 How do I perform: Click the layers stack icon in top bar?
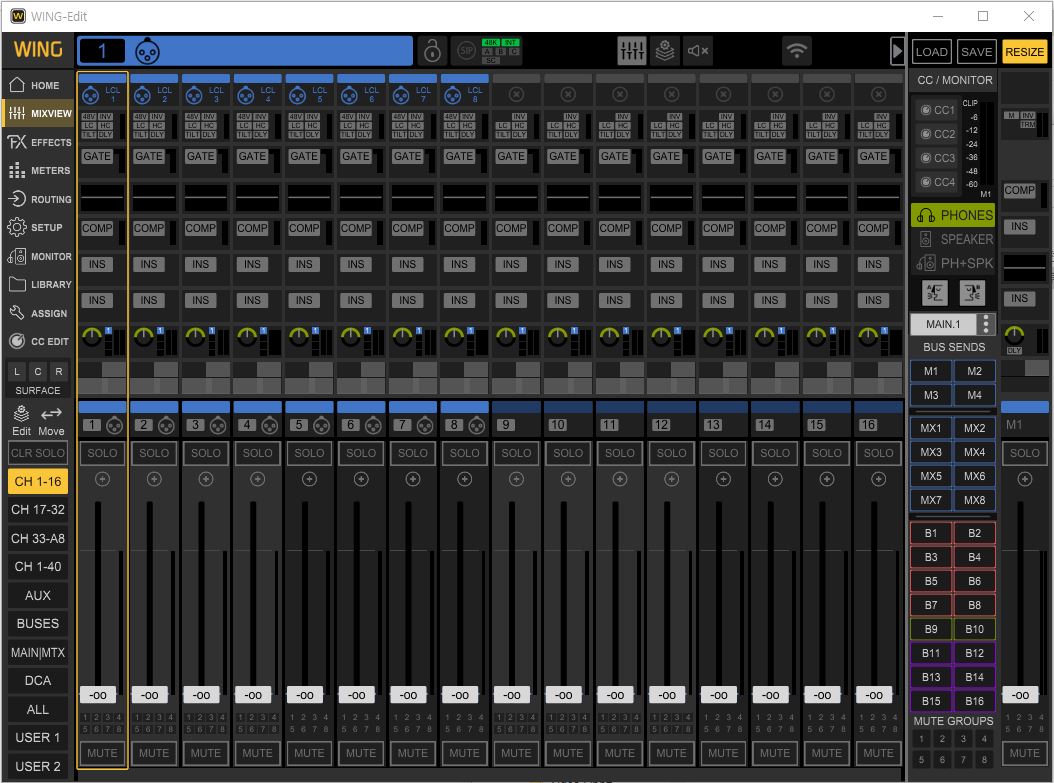tap(665, 50)
